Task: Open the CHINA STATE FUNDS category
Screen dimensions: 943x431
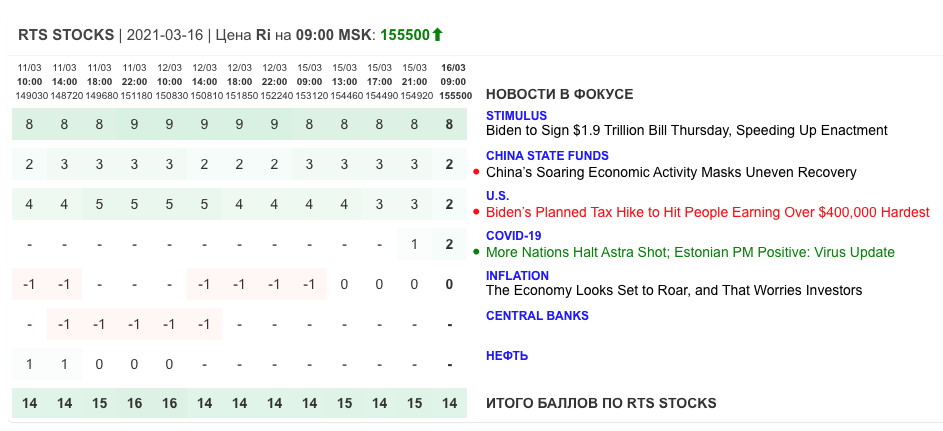Action: 547,156
